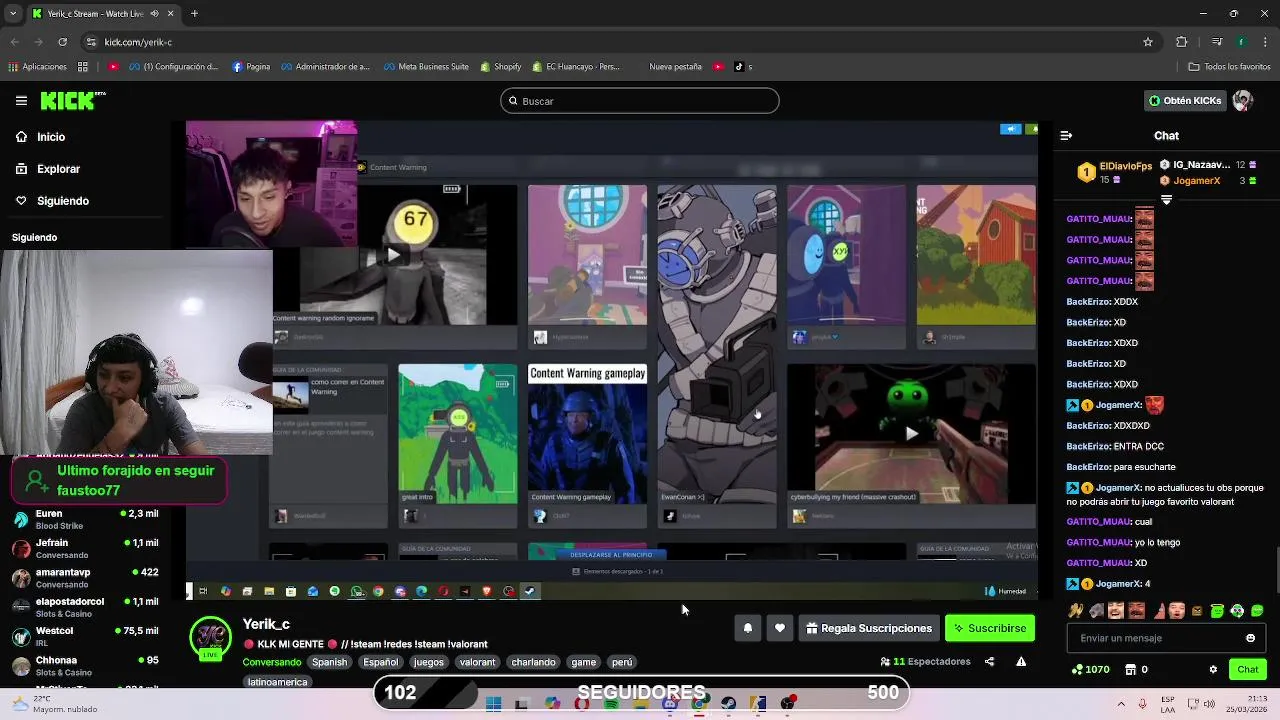Open Chrome extensions puzzle icon

coord(1182,42)
